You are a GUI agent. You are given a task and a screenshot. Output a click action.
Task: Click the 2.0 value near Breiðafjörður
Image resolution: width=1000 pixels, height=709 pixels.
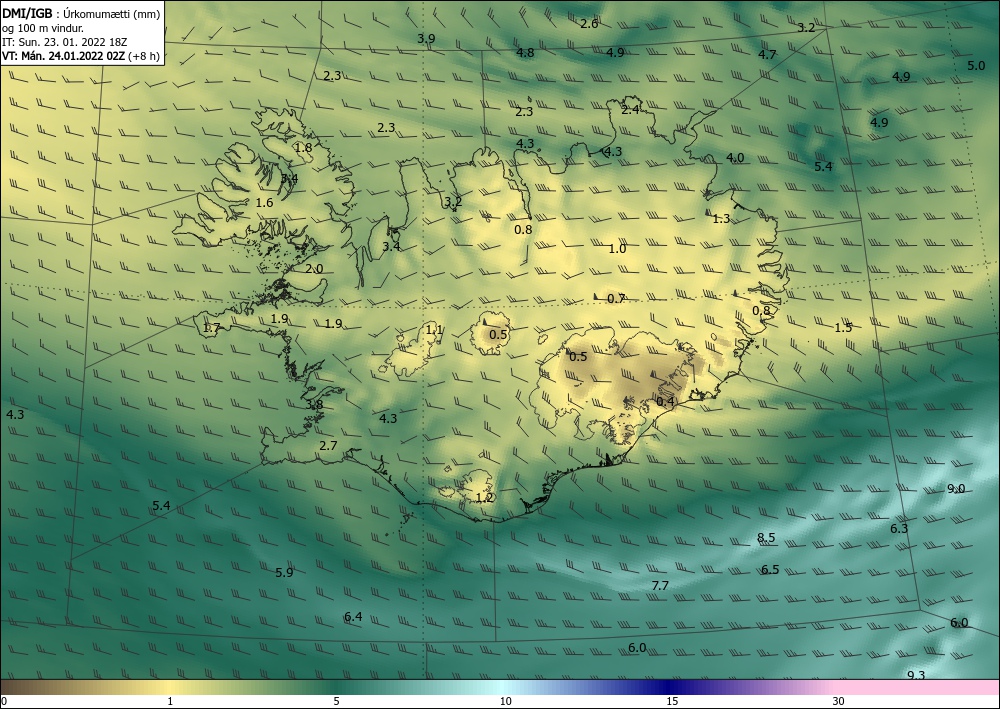coord(314,269)
